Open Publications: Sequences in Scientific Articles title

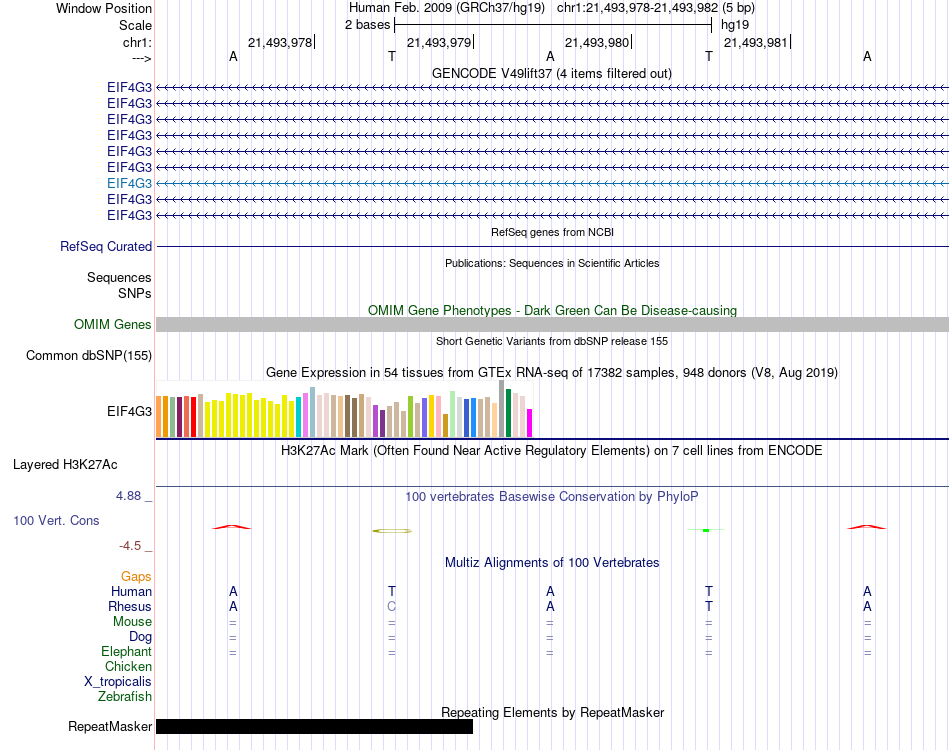click(x=552, y=263)
